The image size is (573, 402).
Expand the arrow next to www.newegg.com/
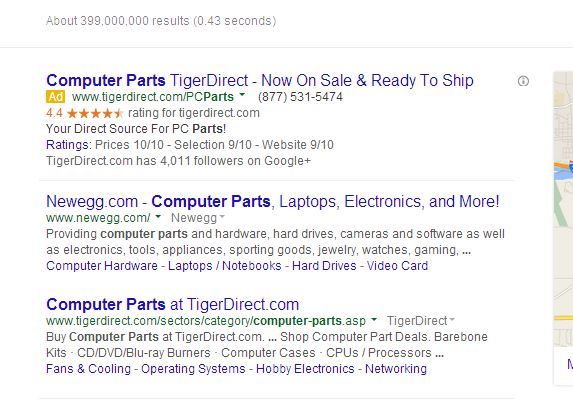tap(158, 216)
